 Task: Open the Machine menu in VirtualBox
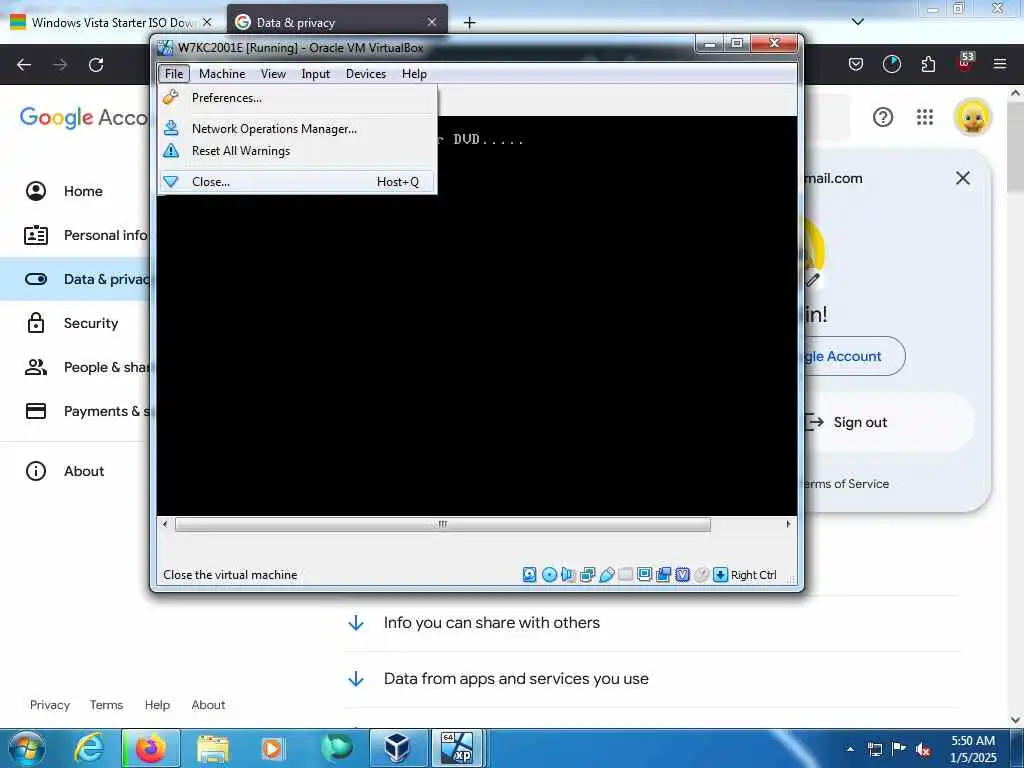tap(222, 74)
